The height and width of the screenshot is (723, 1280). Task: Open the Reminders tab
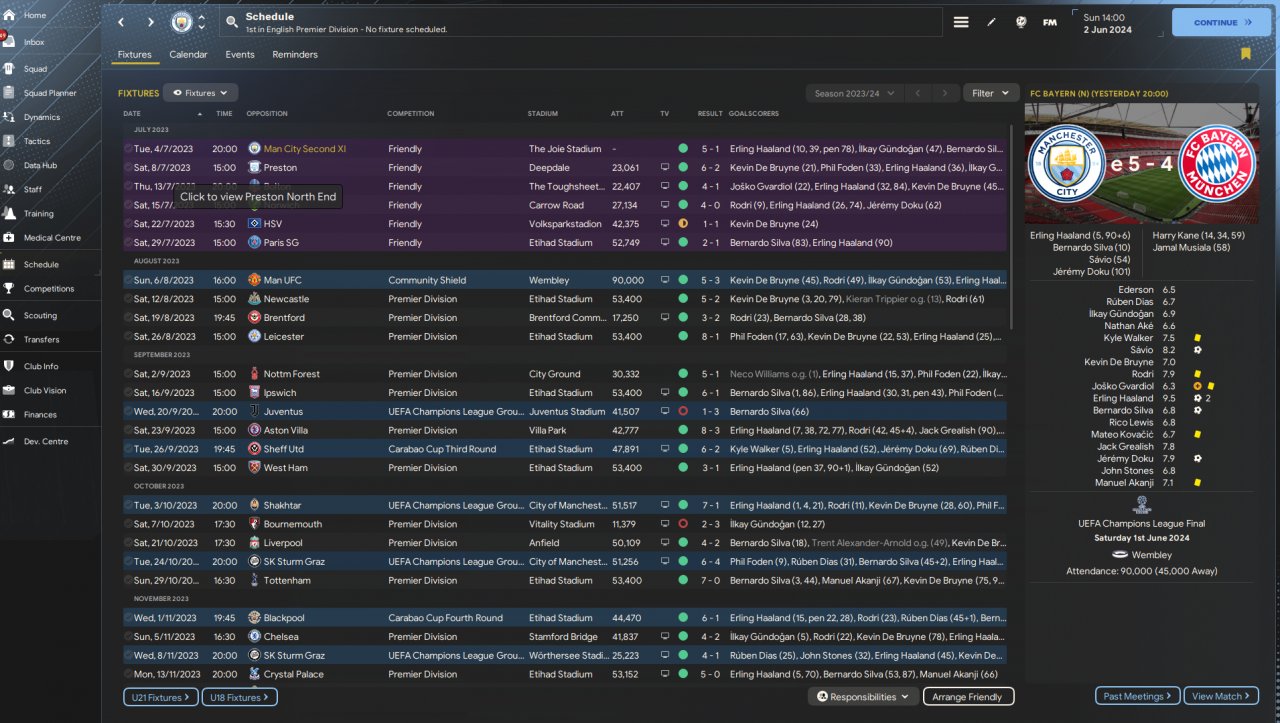[x=295, y=55]
